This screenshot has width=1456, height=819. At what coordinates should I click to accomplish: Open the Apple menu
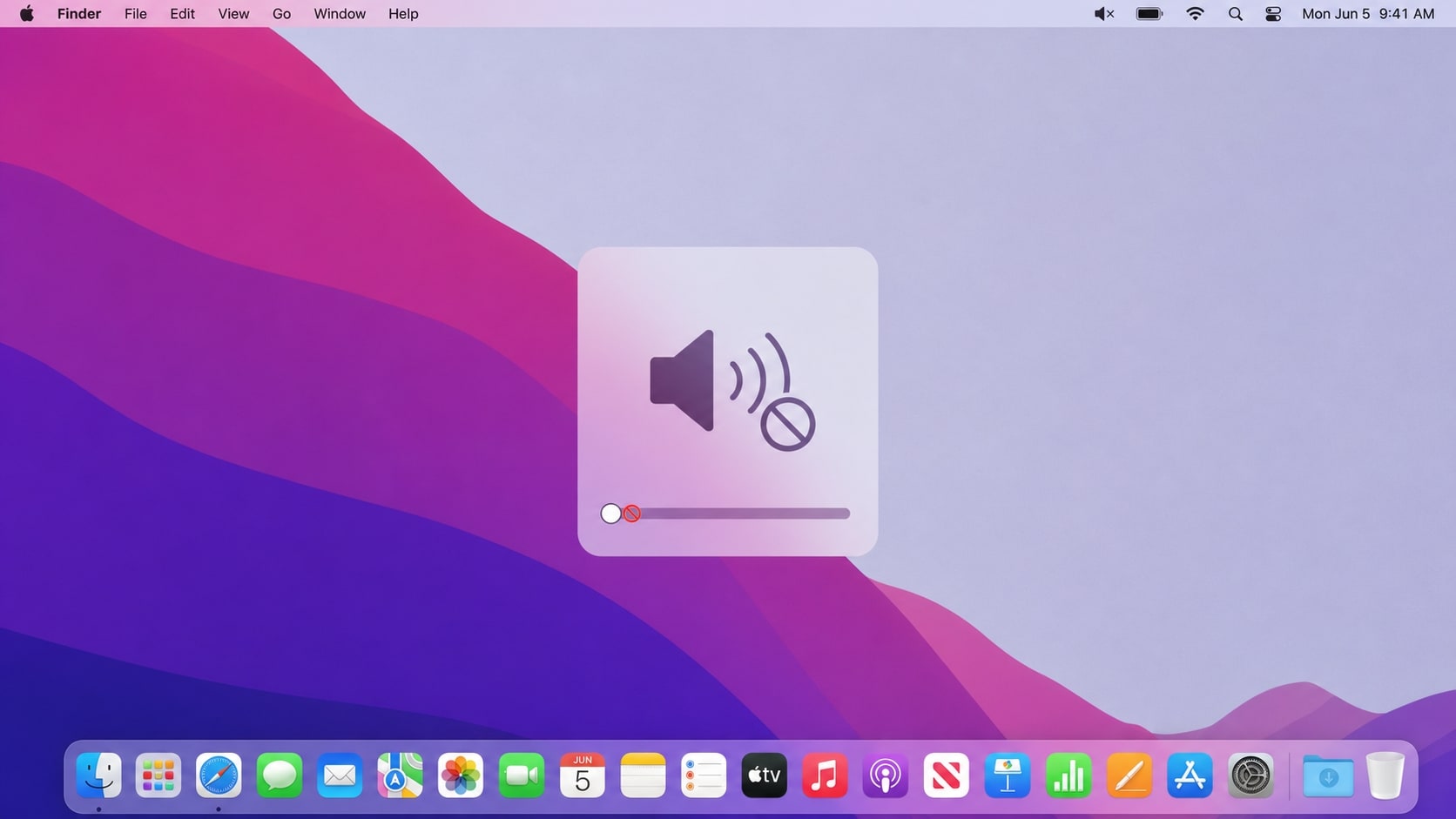(27, 13)
